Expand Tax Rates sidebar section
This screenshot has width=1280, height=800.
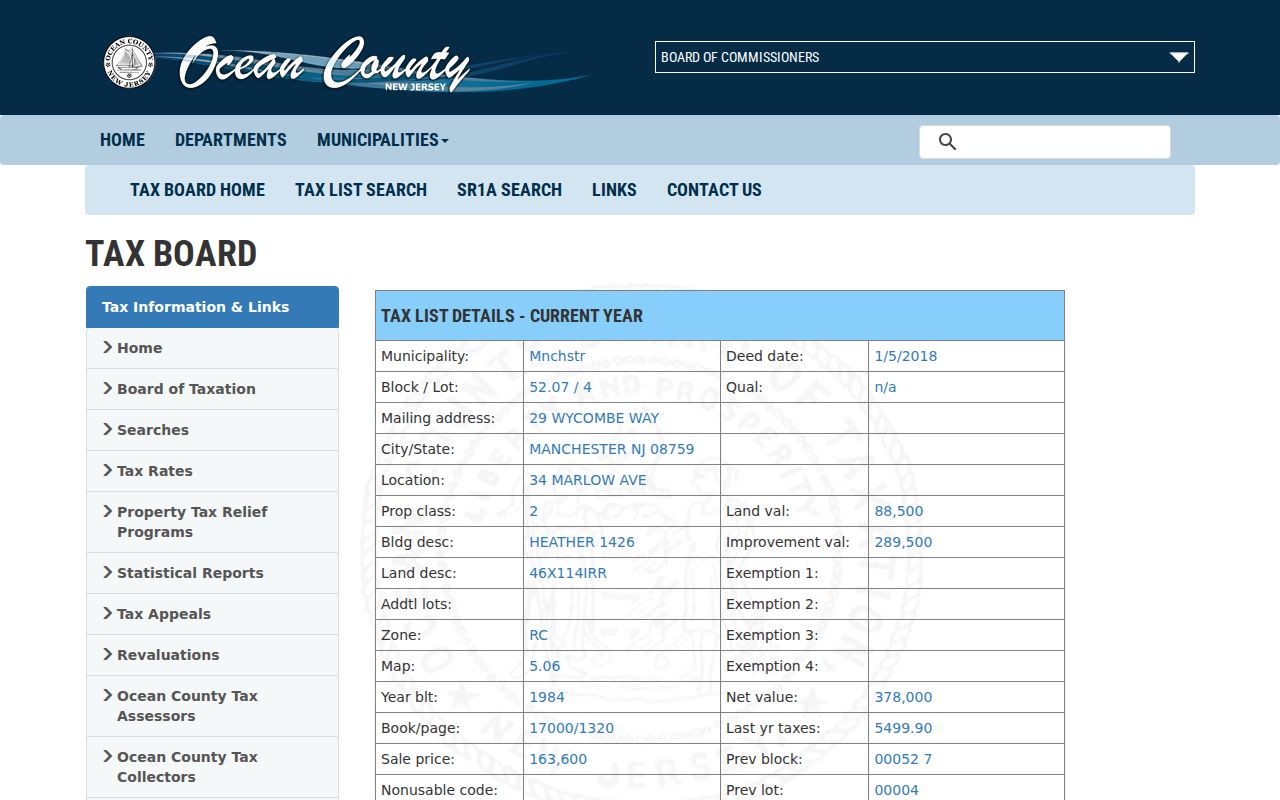(212, 471)
